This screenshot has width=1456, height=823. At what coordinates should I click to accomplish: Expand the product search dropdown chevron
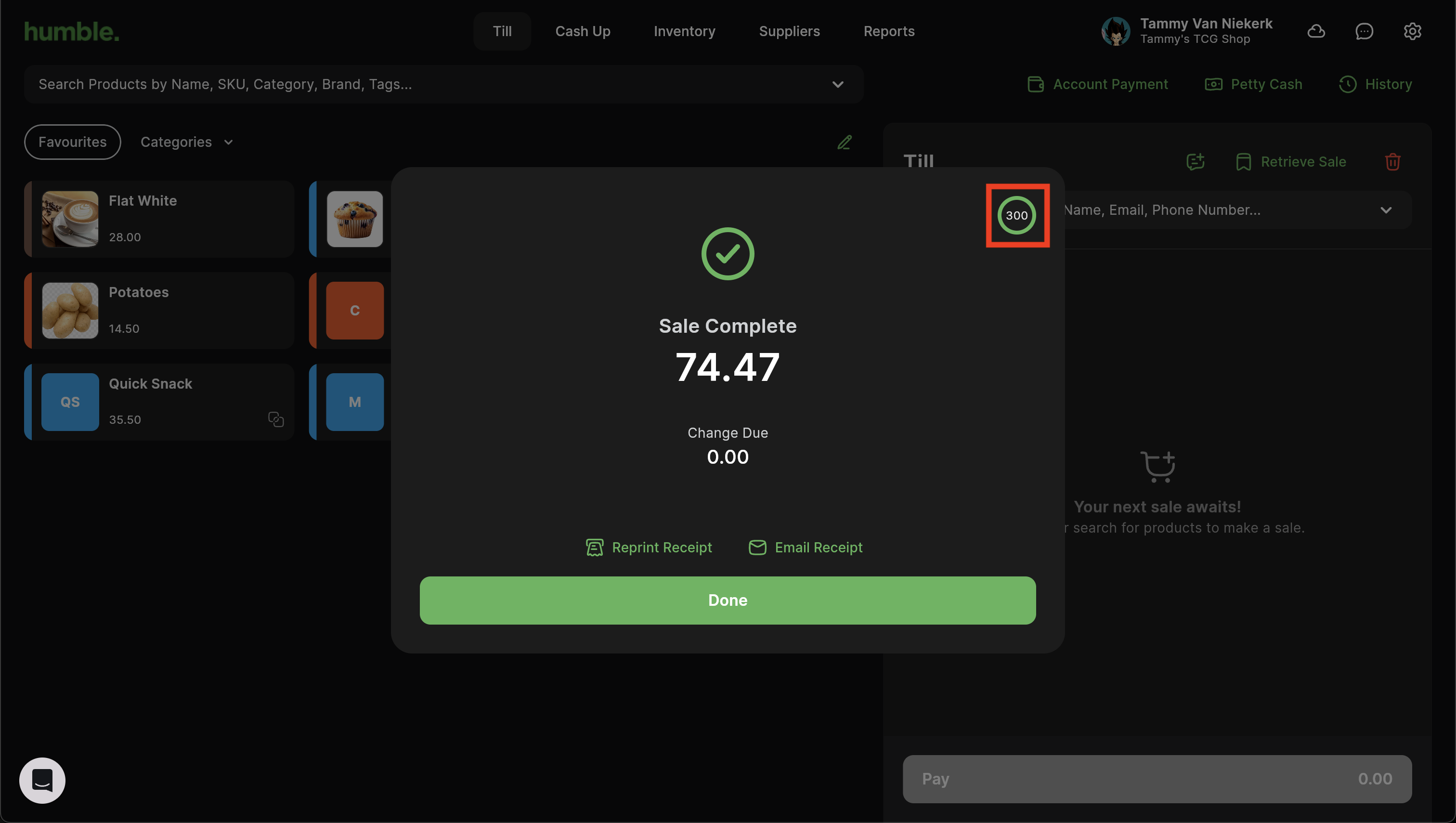click(838, 84)
